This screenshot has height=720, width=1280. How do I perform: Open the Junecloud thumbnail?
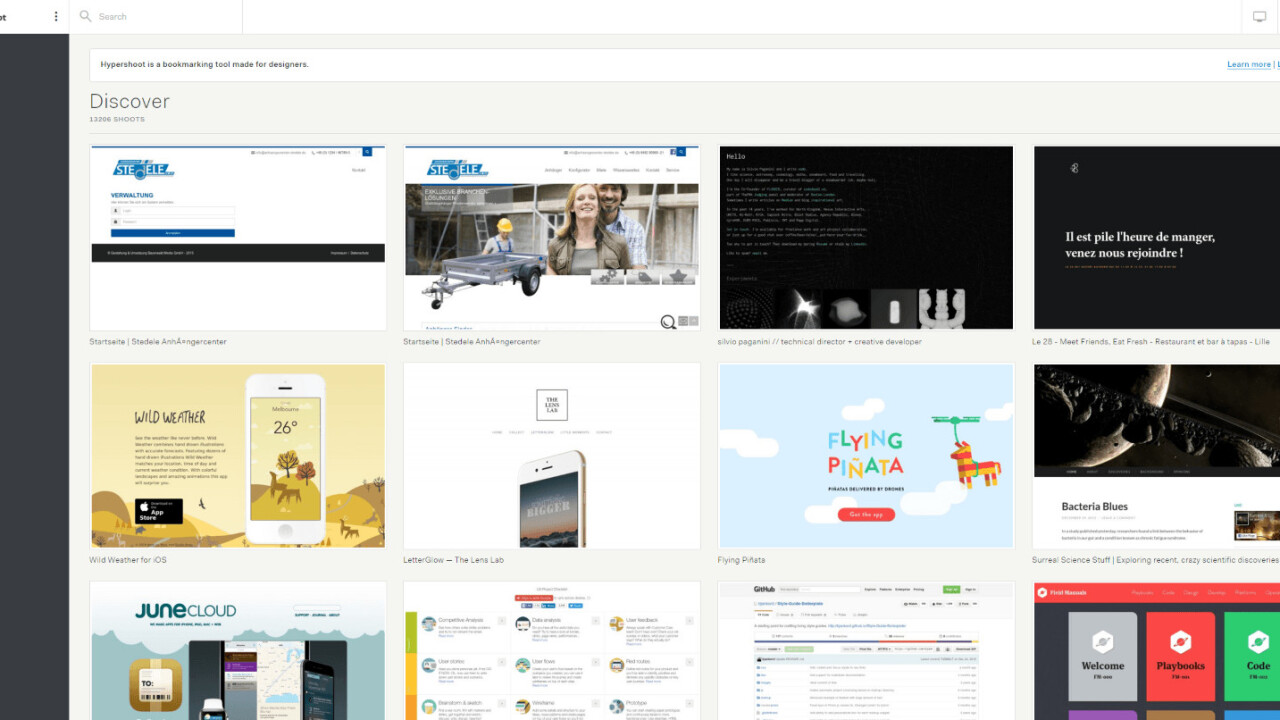(x=238, y=650)
